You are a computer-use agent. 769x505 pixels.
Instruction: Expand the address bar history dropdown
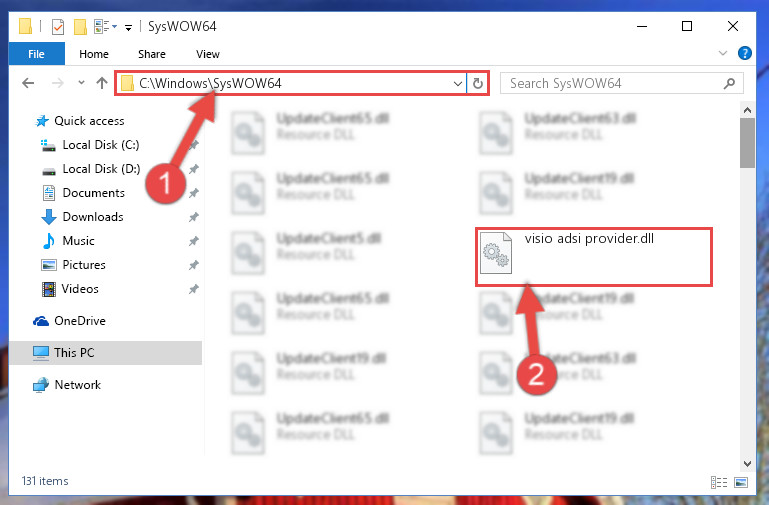coord(458,83)
